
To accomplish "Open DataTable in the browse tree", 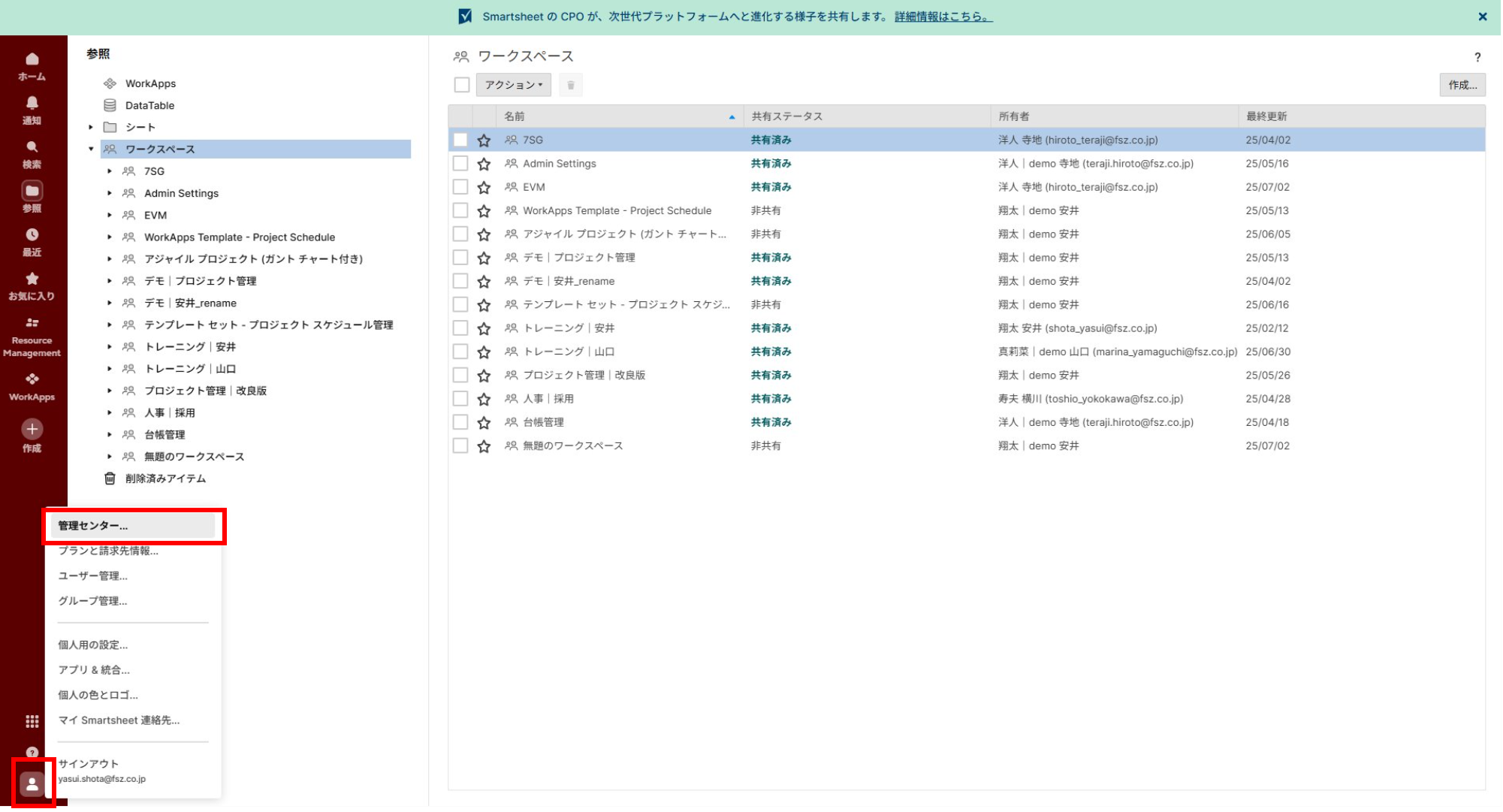I will pyautogui.click(x=149, y=105).
